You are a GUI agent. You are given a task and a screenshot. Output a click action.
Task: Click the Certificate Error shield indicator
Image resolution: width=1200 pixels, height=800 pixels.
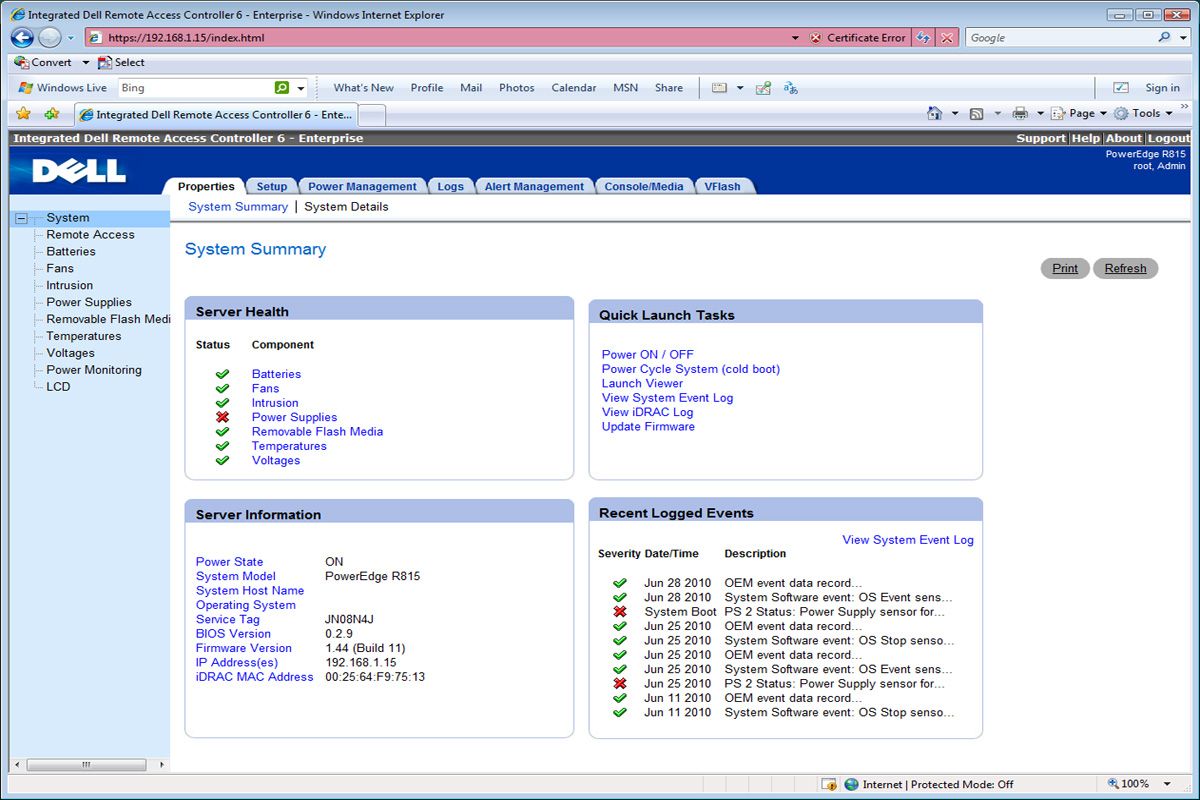click(x=858, y=38)
